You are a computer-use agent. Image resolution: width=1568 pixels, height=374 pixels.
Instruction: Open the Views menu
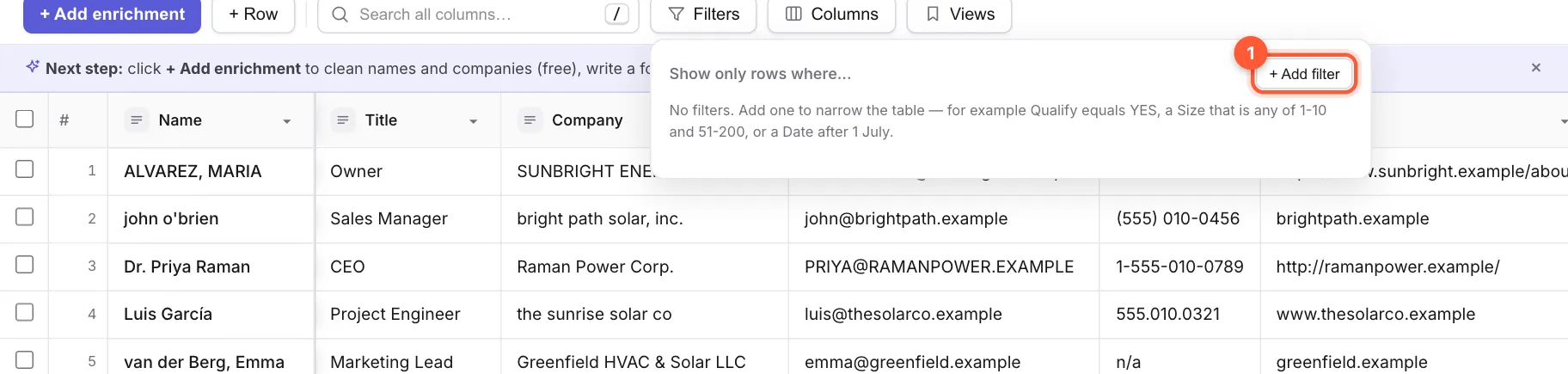coord(959,15)
